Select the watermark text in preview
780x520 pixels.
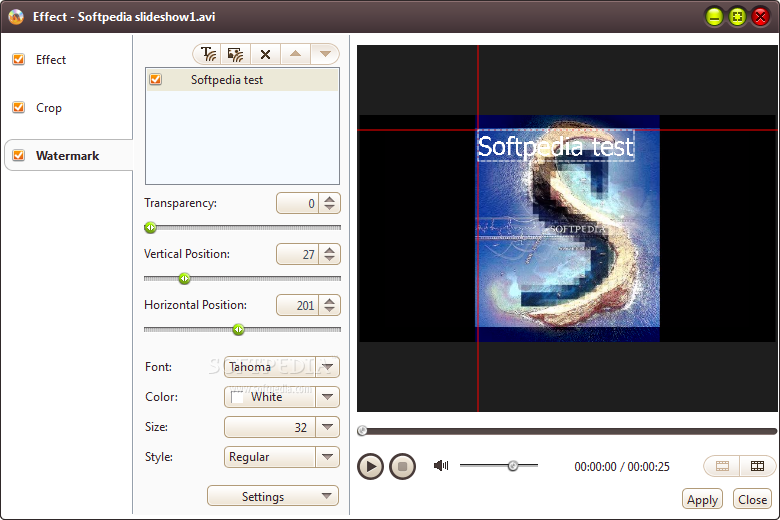(556, 146)
